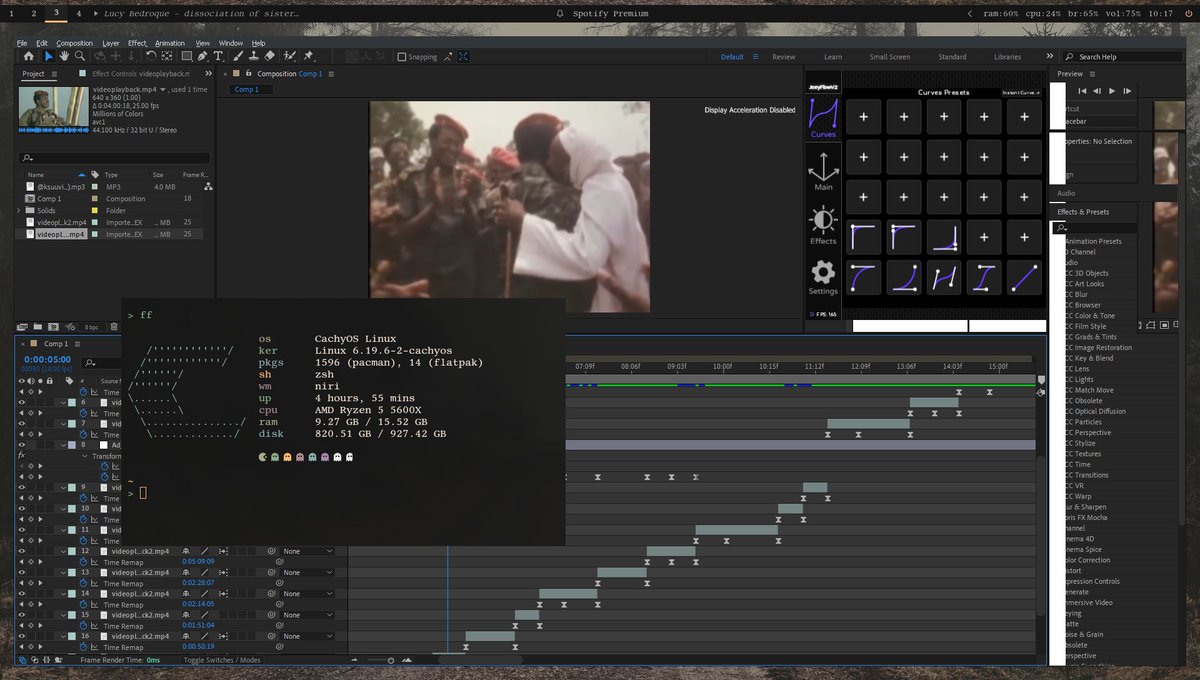This screenshot has height=680, width=1200.
Task: Expand the workspace overflow double-arrow menu
Action: click(x=1049, y=57)
